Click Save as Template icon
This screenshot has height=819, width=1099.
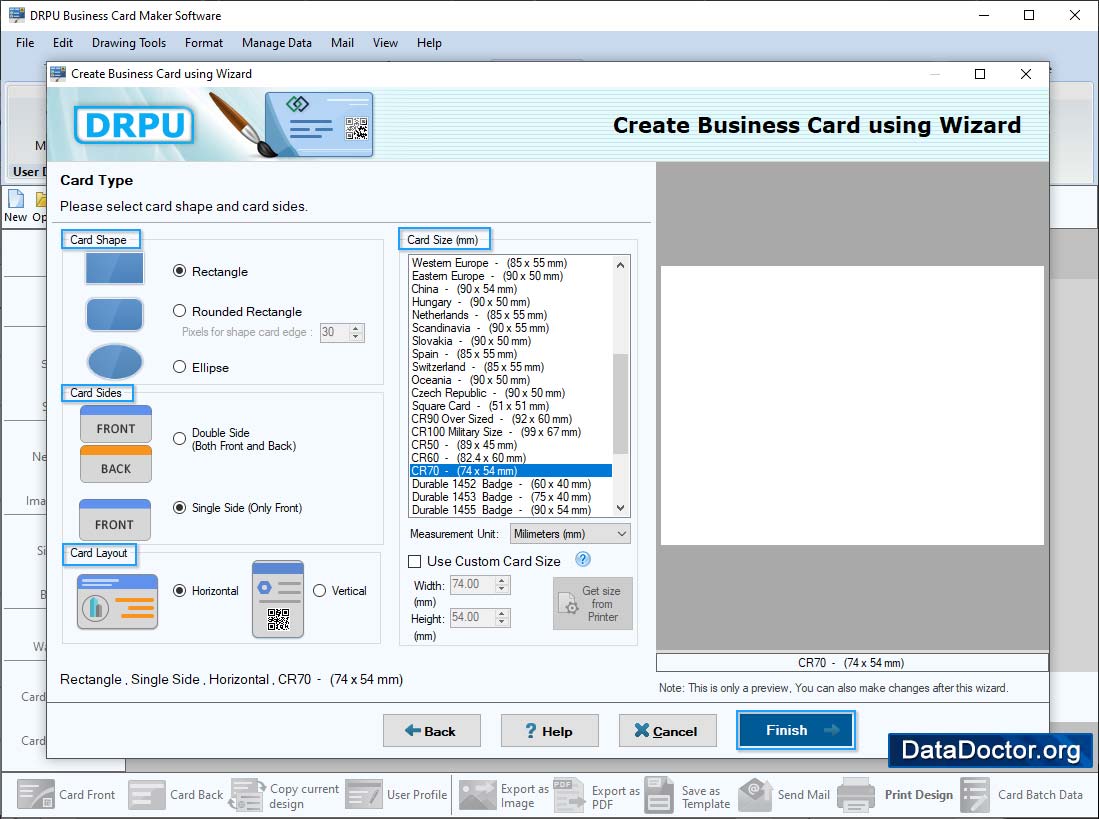click(x=659, y=794)
